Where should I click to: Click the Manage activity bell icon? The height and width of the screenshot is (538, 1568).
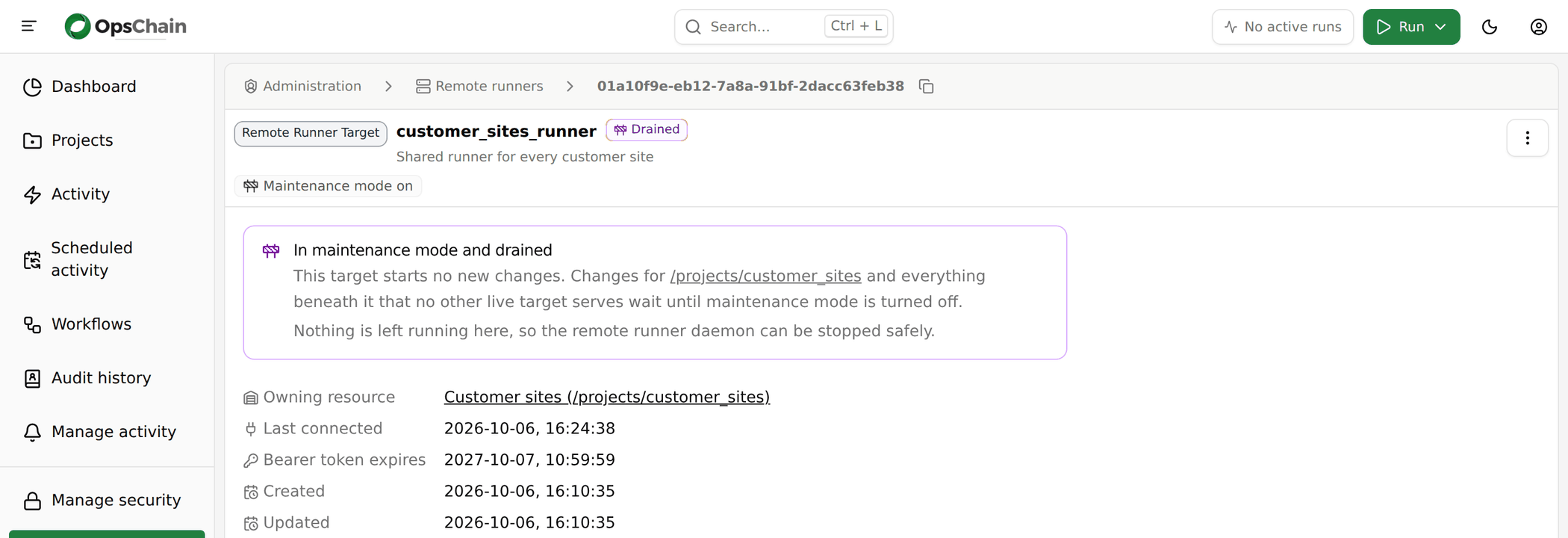(x=32, y=433)
